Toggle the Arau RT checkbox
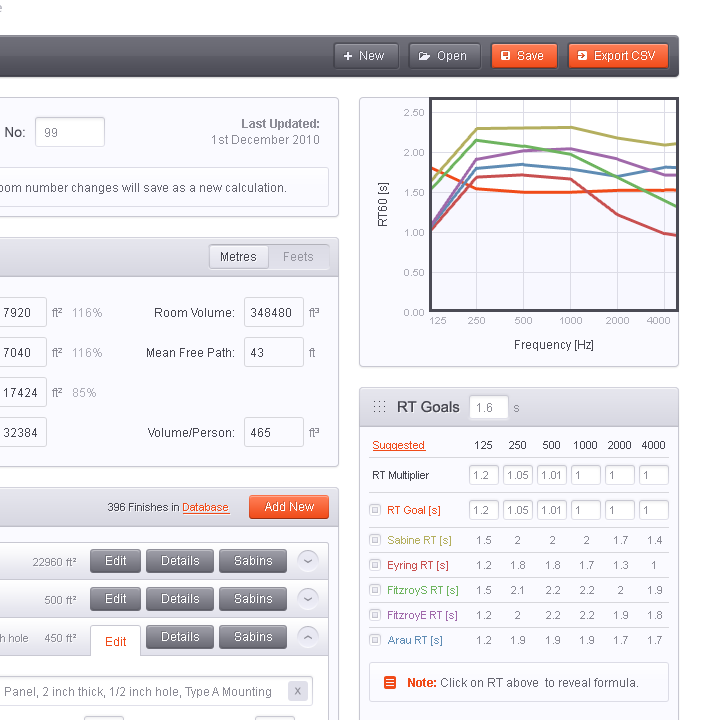This screenshot has width=720, height=720. click(375, 640)
